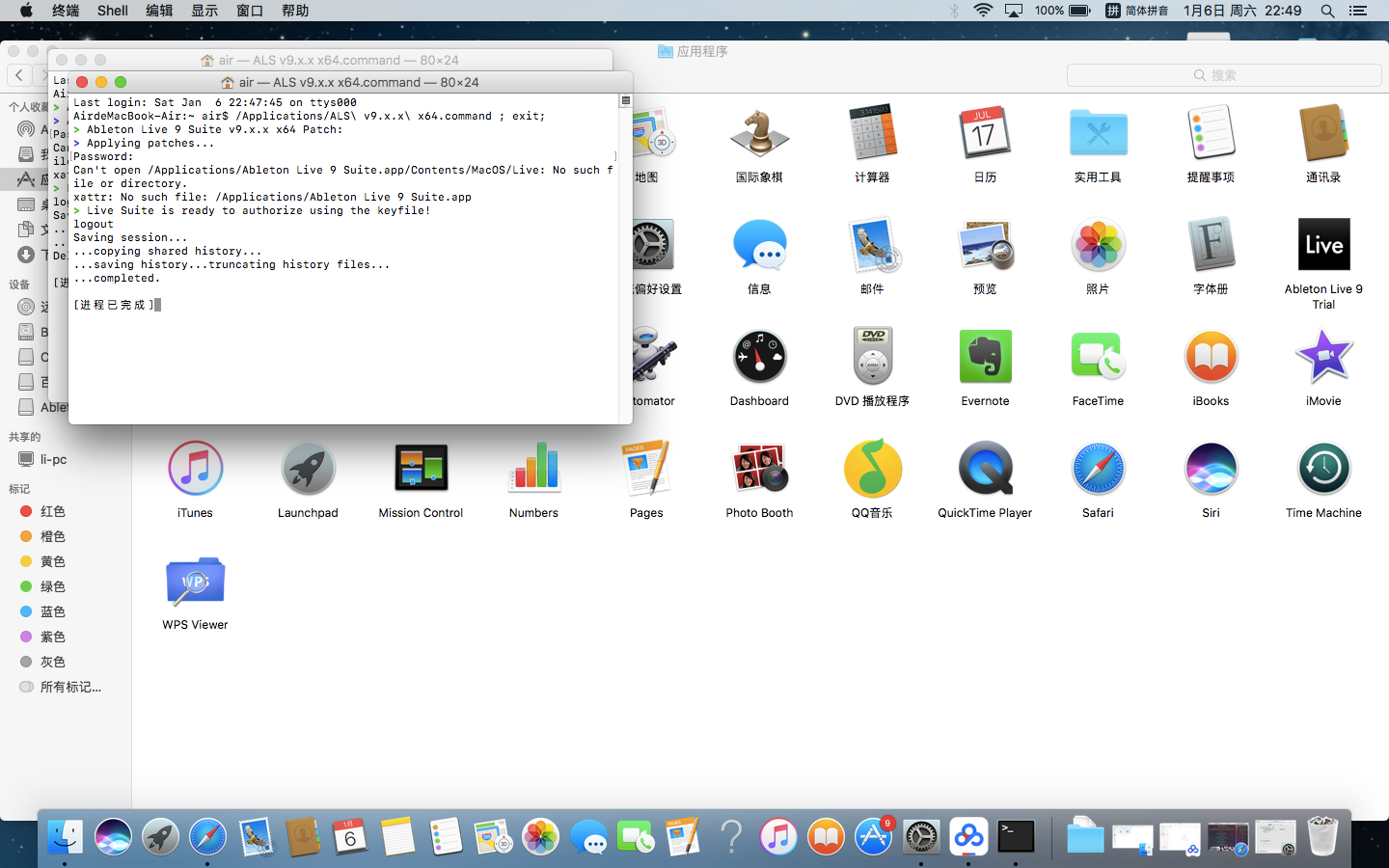Screen dimensions: 1389x868
Task: Select the 照片 photos app in Finder window
Action: (x=1098, y=246)
